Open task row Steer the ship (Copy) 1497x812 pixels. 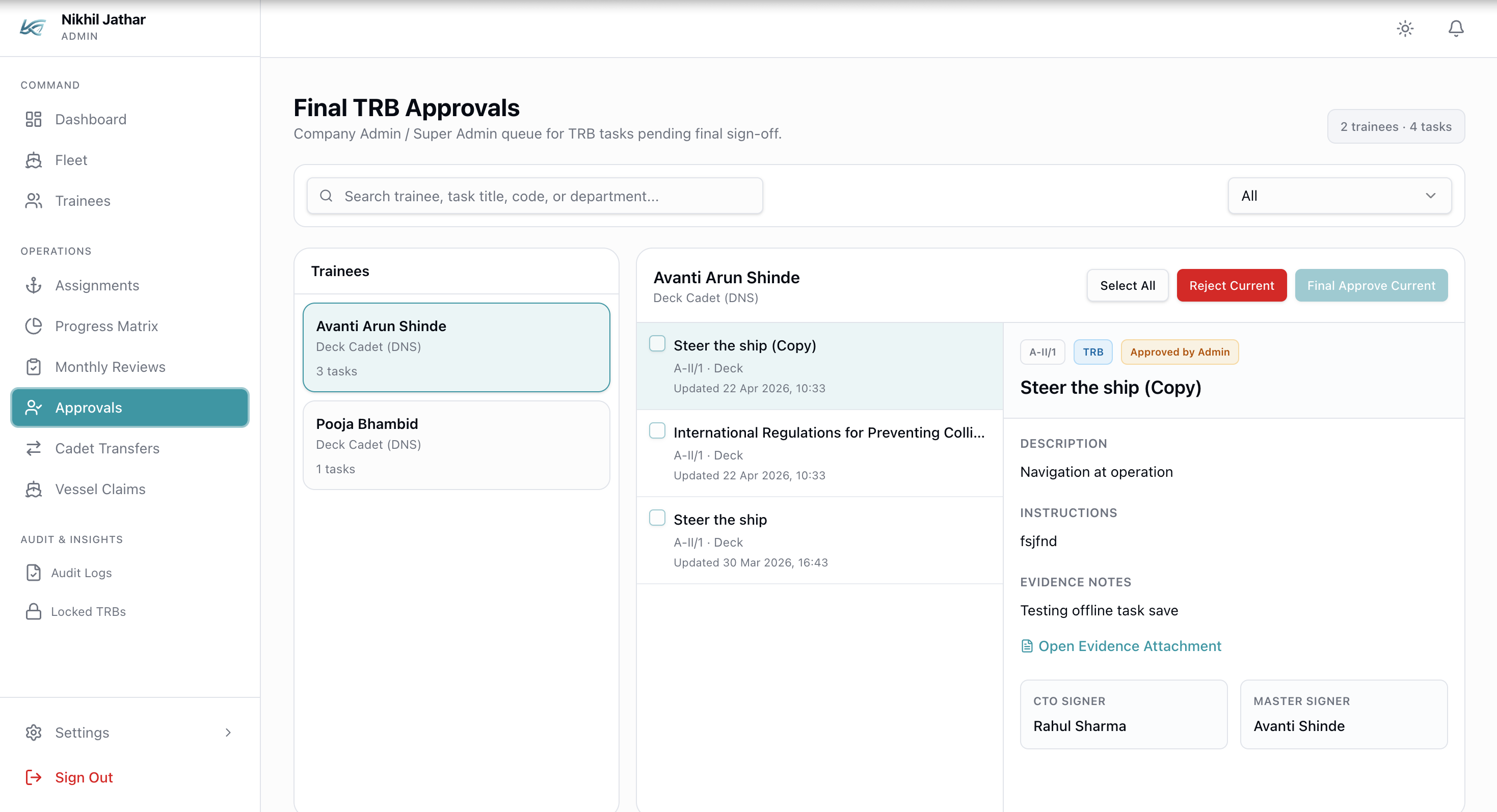pyautogui.click(x=819, y=366)
